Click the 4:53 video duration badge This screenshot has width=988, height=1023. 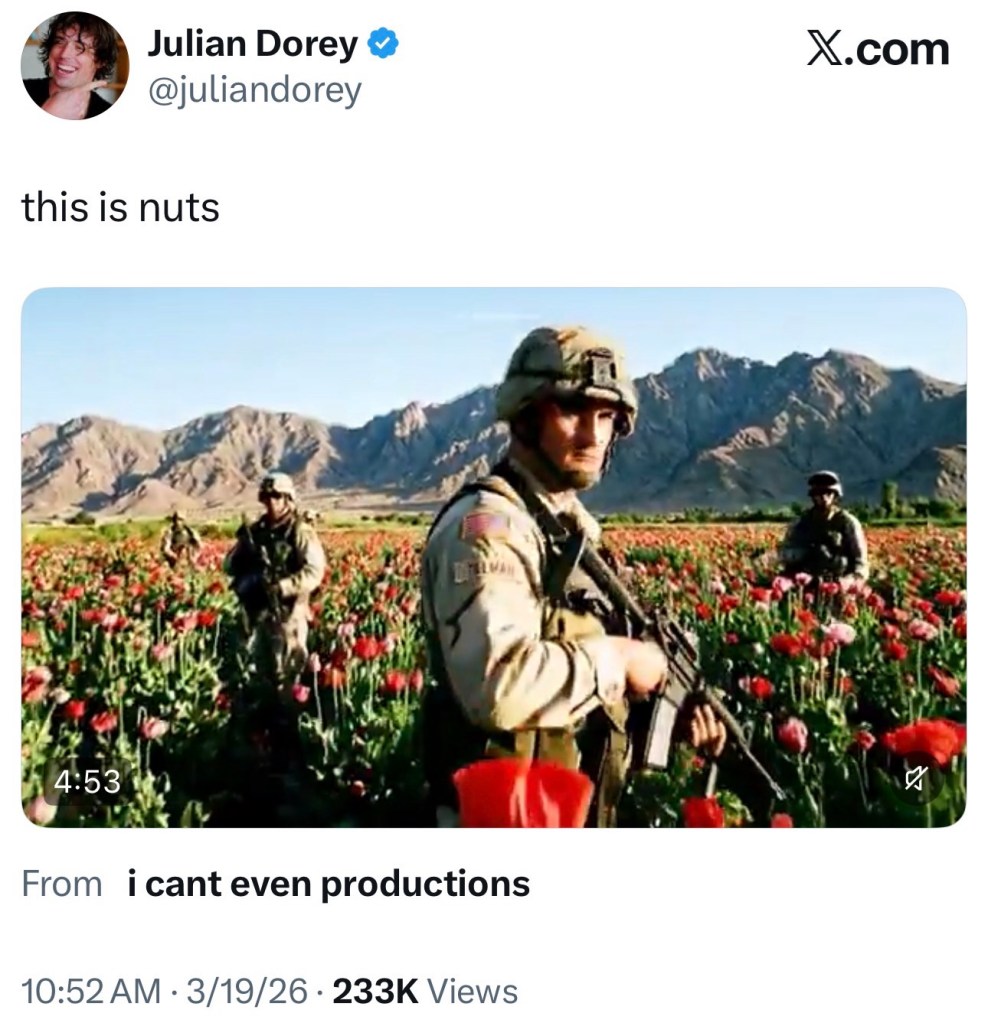click(87, 781)
